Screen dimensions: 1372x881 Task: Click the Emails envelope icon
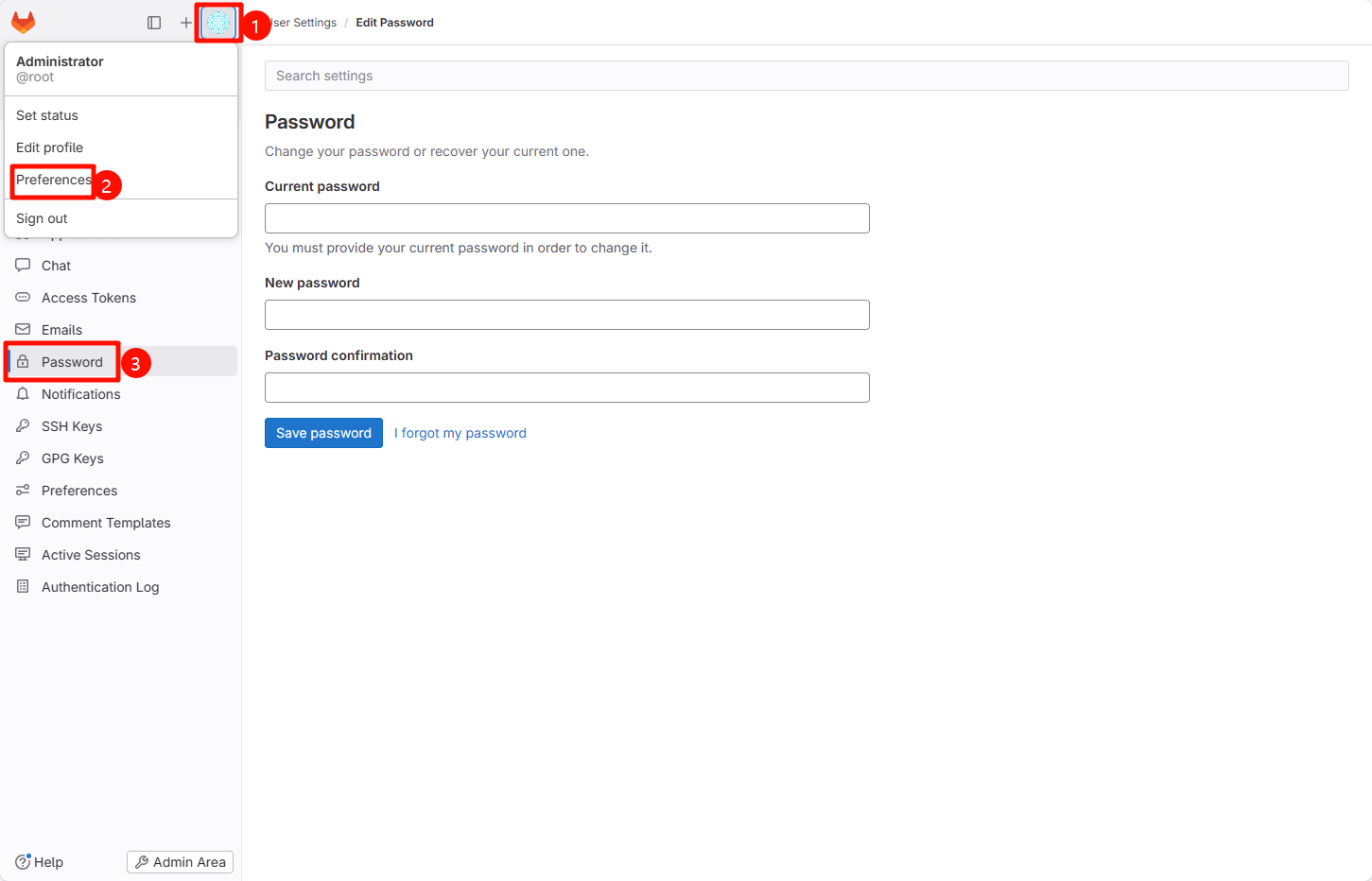[23, 330]
